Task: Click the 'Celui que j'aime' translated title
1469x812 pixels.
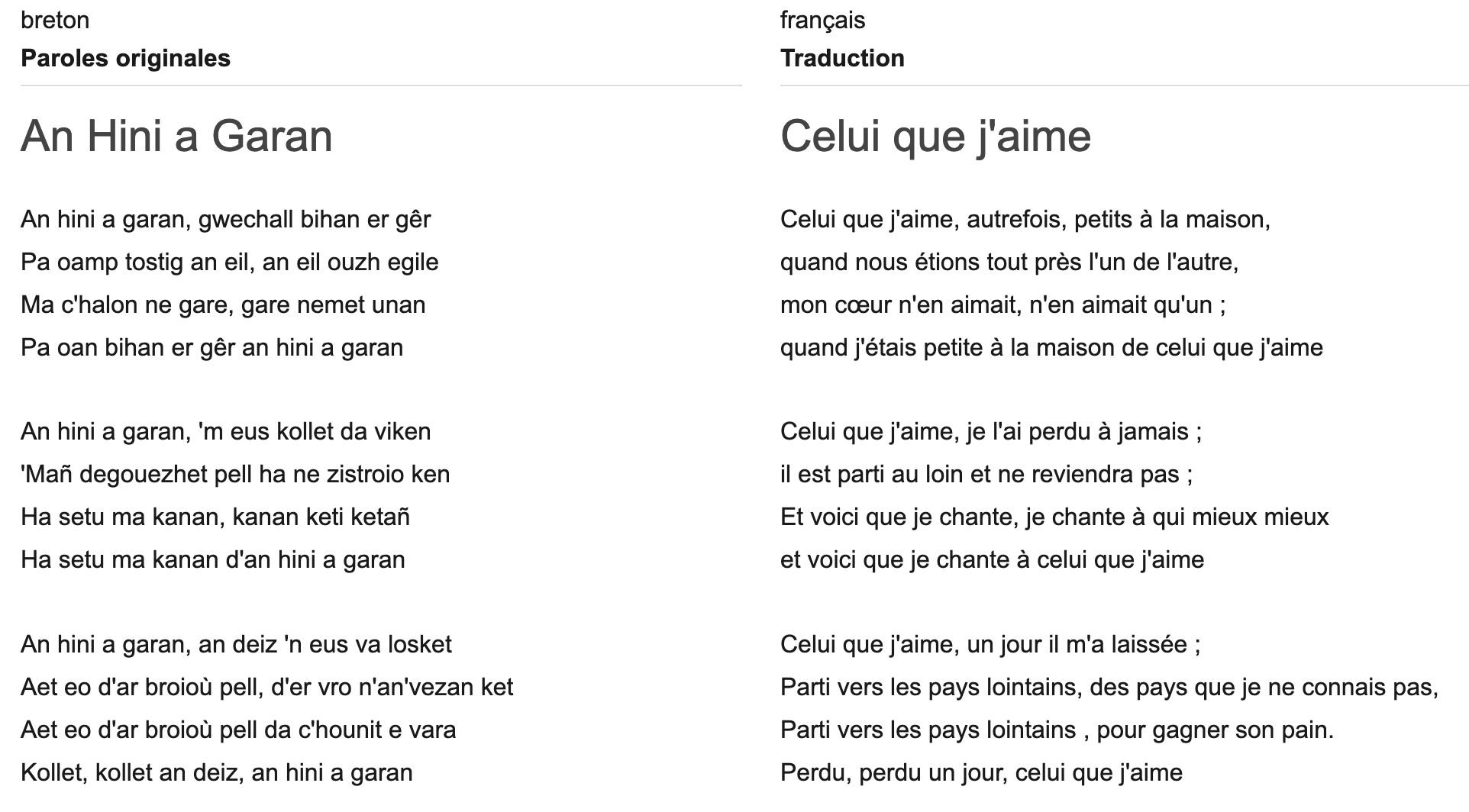Action: point(935,137)
